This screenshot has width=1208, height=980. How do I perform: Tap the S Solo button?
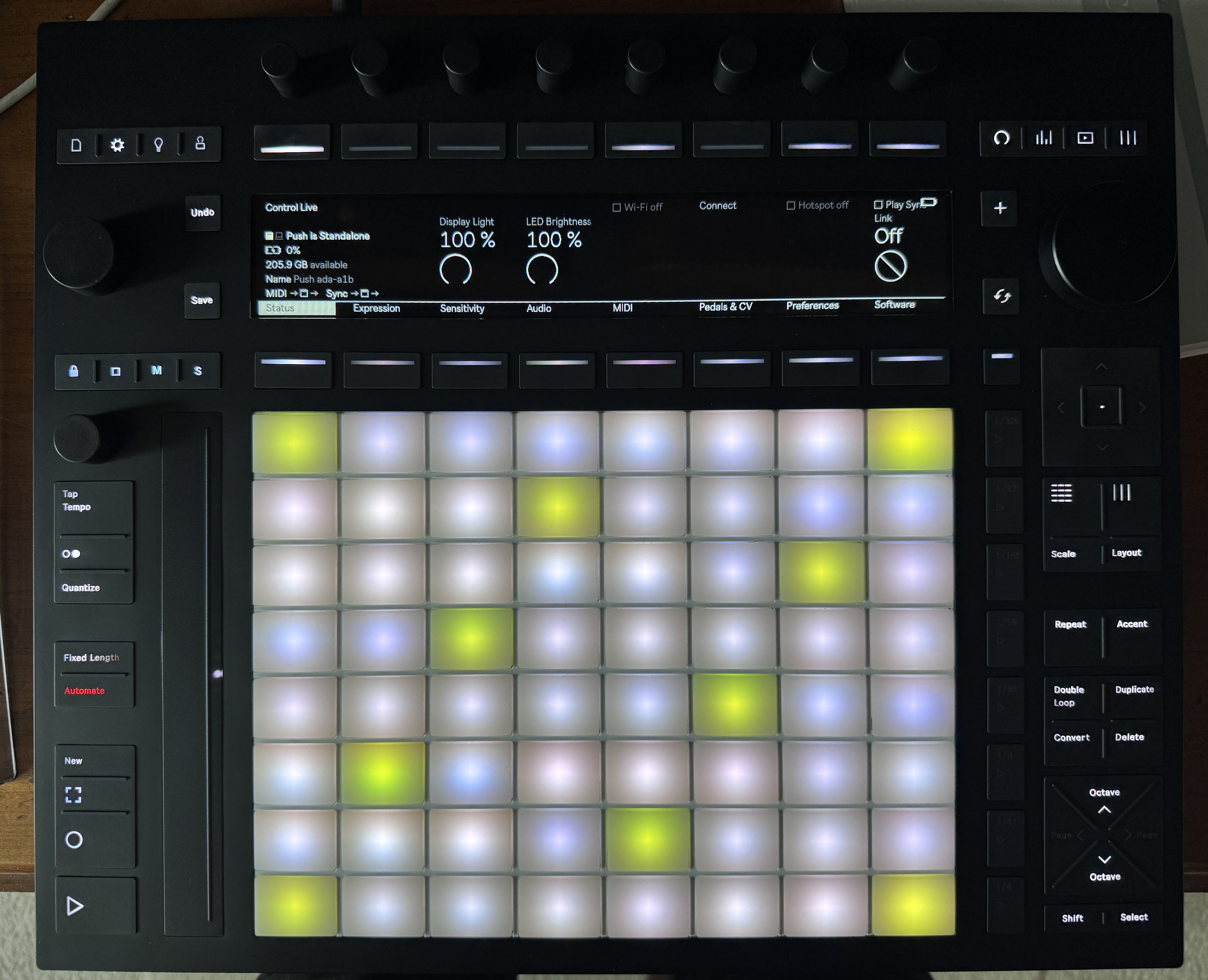point(198,371)
